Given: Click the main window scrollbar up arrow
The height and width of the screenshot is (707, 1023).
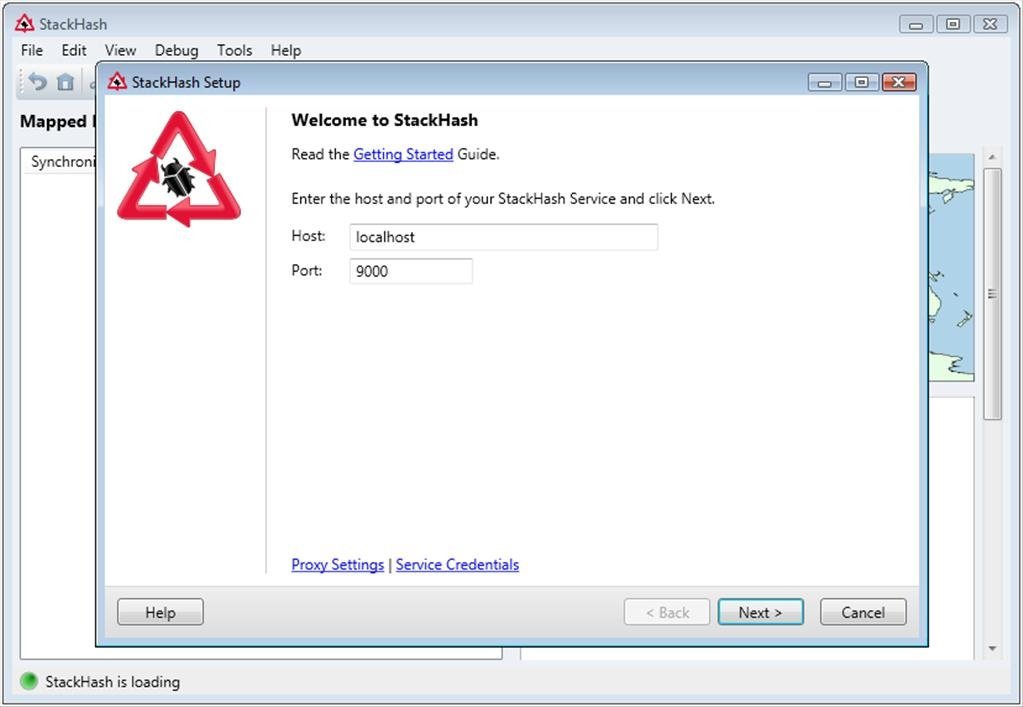Looking at the screenshot, I should 992,157.
